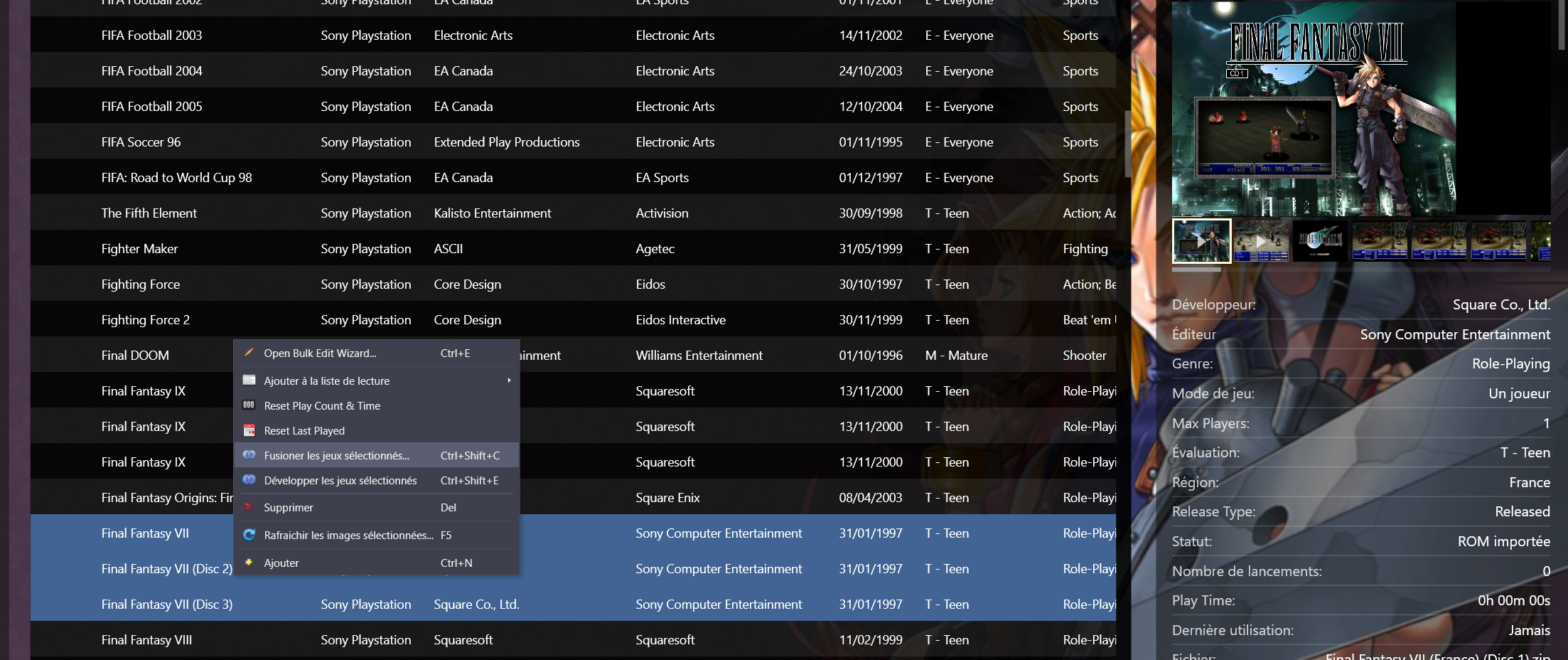1568x660 pixels.
Task: Click France region value in details
Action: tap(1530, 482)
